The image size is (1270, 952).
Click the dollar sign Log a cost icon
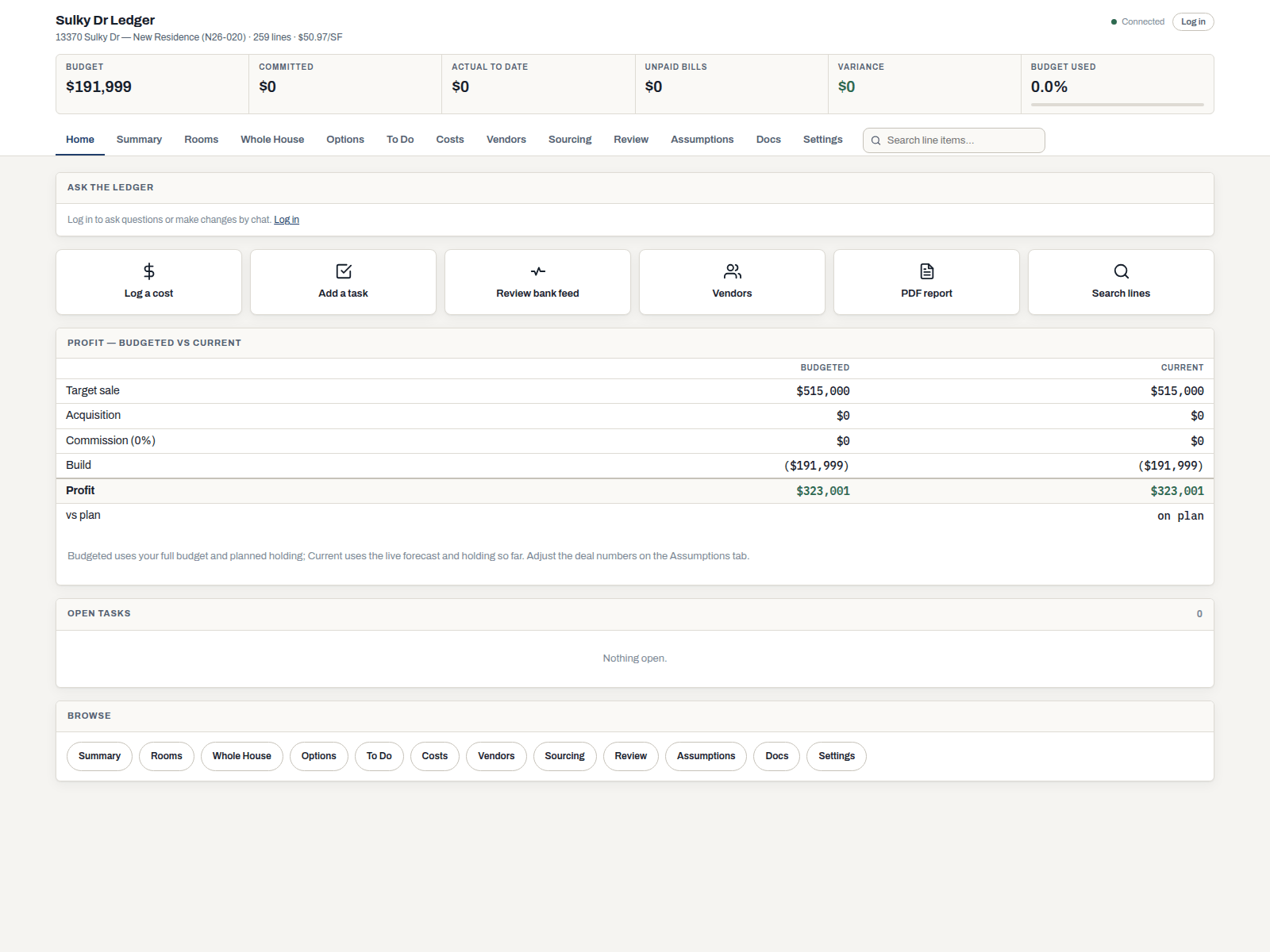[148, 271]
